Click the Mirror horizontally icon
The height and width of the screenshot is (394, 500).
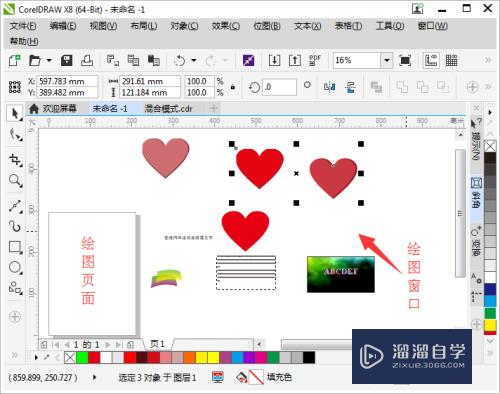click(329, 87)
